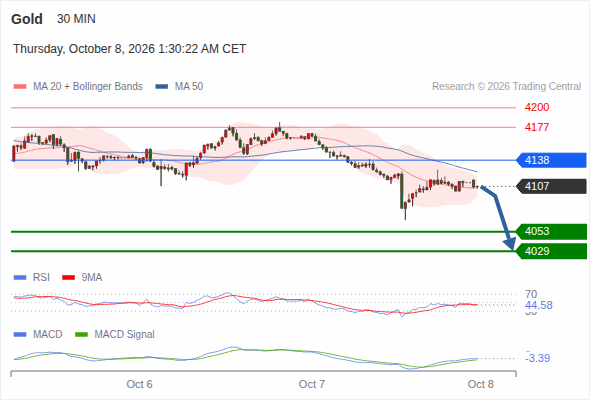Click the MACD Signal legend label
Image resolution: width=590 pixels, height=400 pixels.
click(125, 335)
